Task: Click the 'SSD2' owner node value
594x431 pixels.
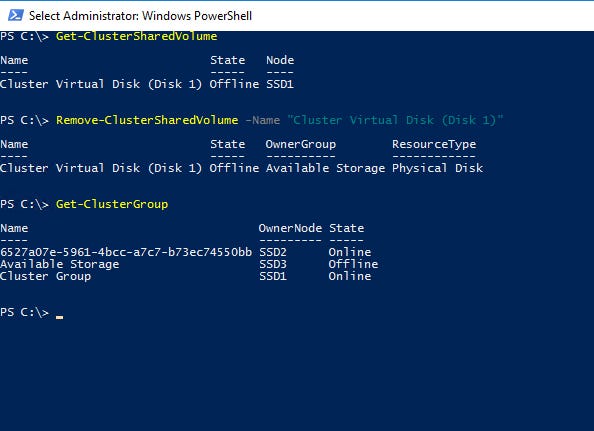Action: point(273,252)
